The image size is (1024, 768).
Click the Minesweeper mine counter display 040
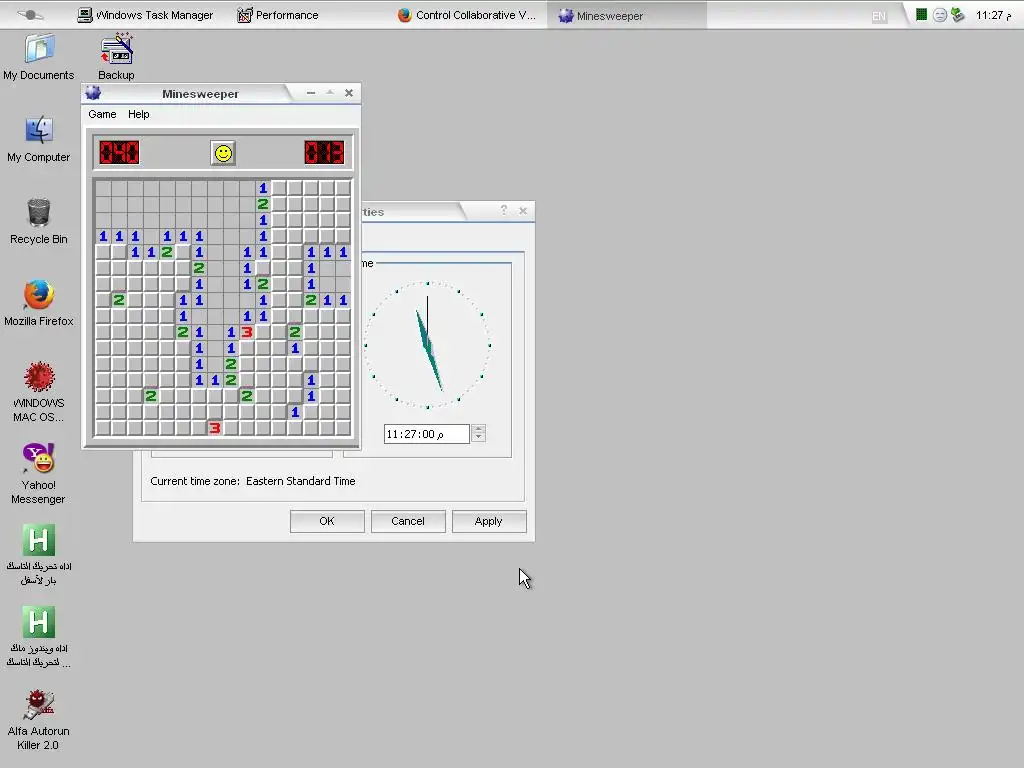point(120,153)
